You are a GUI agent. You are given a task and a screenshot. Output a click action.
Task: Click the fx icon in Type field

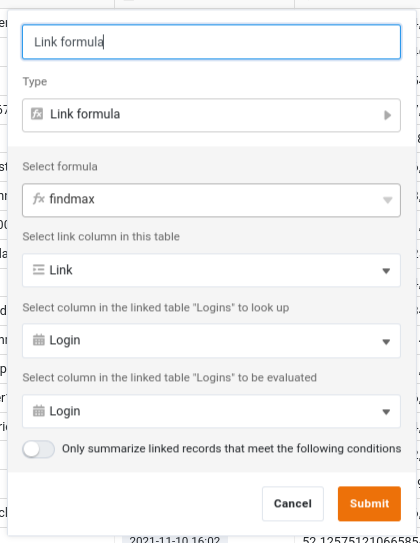tap(37, 114)
